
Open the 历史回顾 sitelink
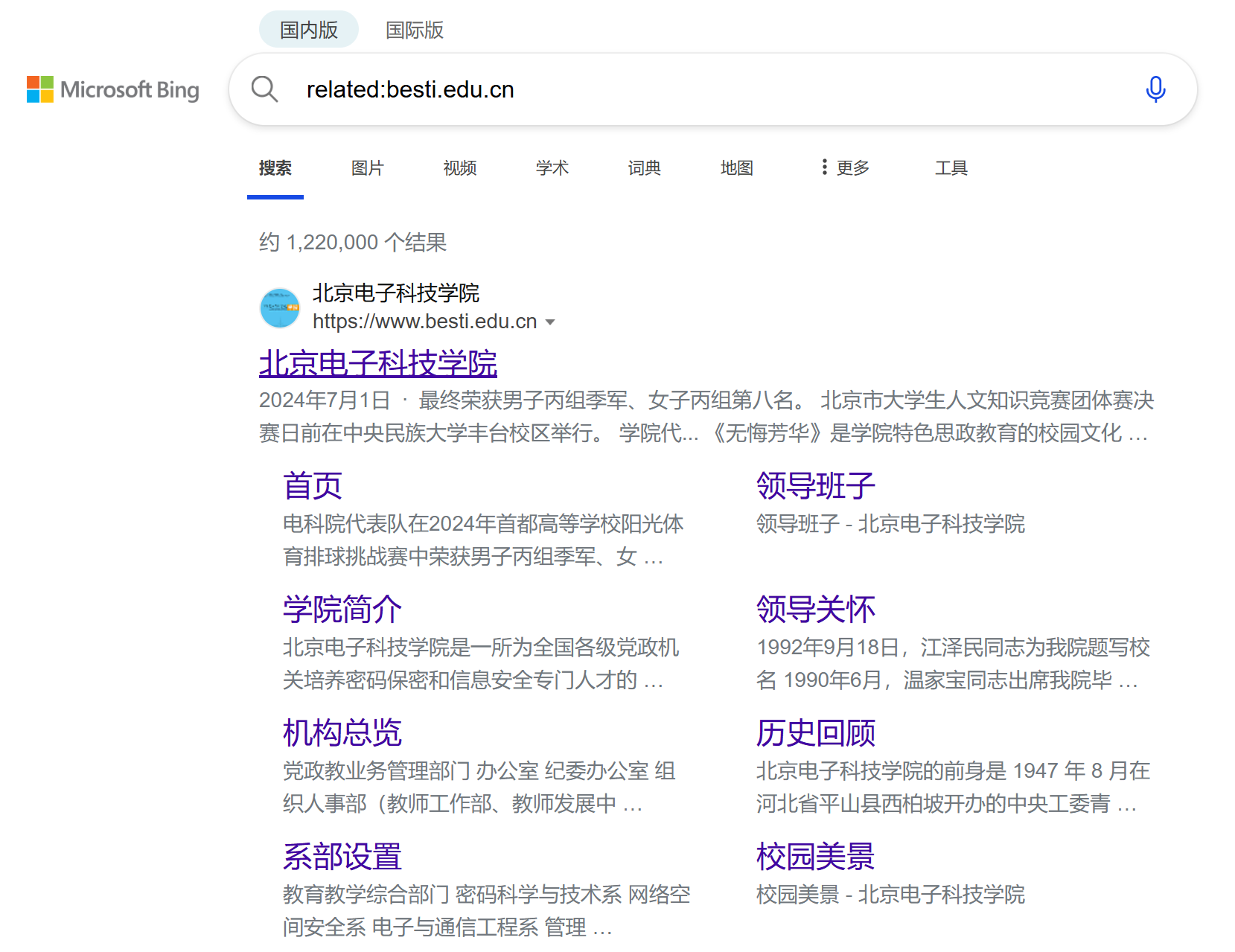coord(816,733)
